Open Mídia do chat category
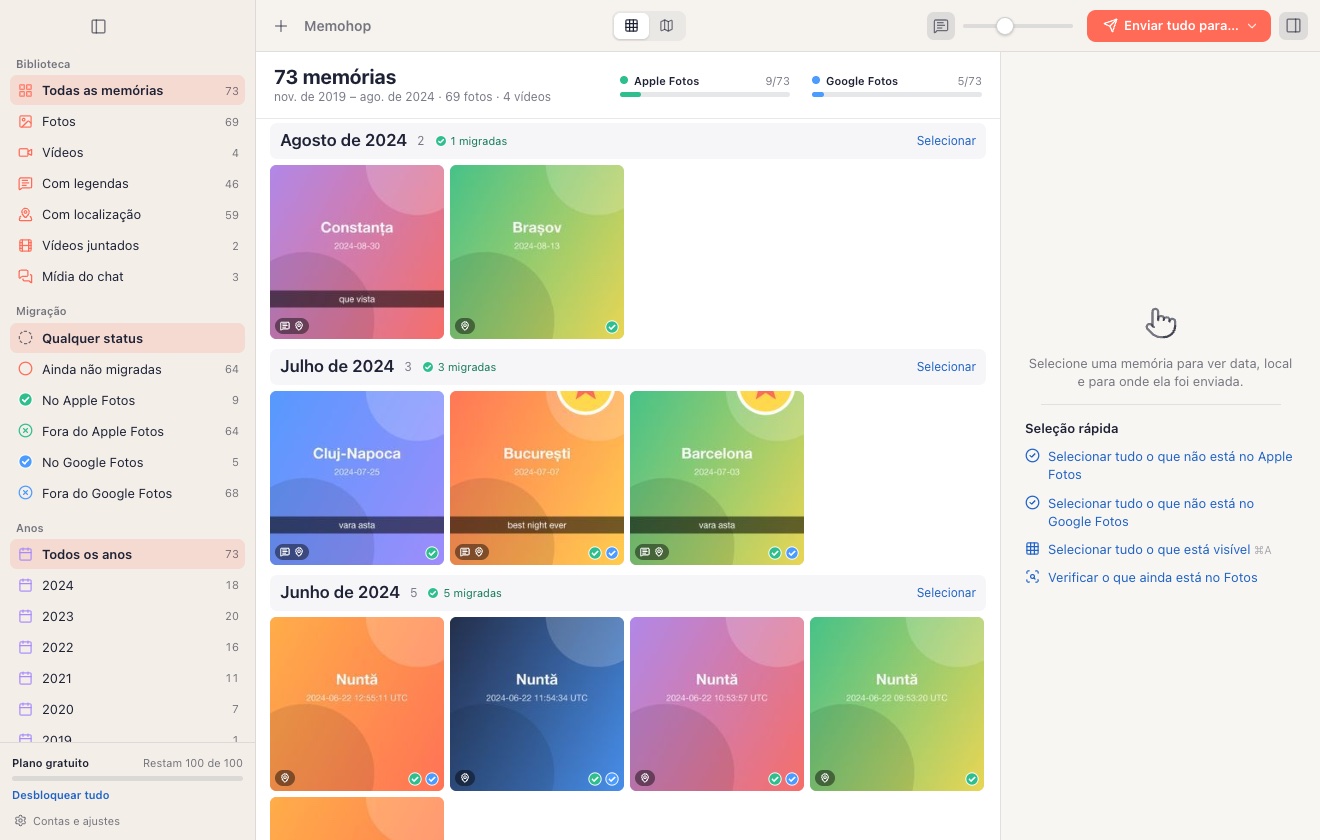Image resolution: width=1320 pixels, height=840 pixels. 127,276
